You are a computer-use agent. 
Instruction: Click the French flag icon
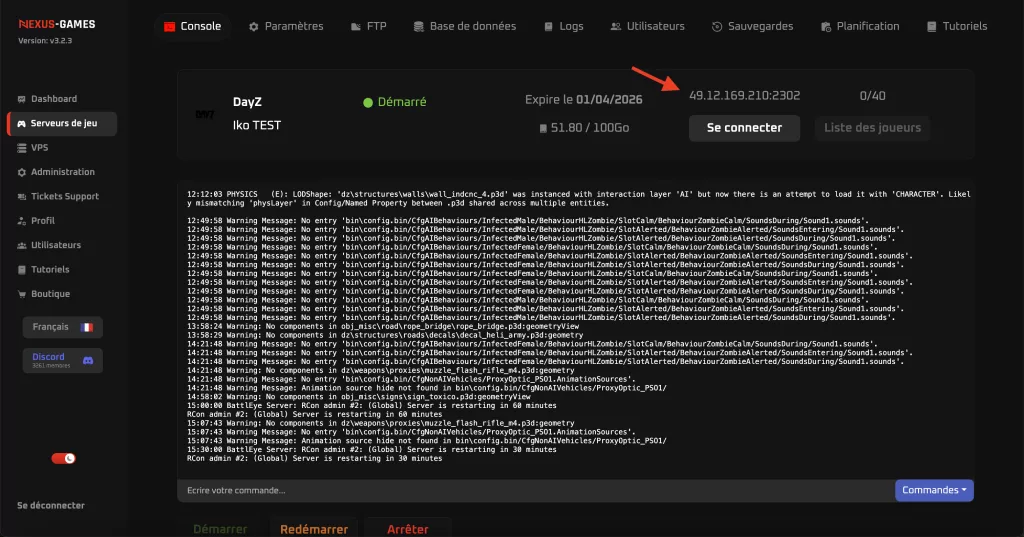coord(86,327)
